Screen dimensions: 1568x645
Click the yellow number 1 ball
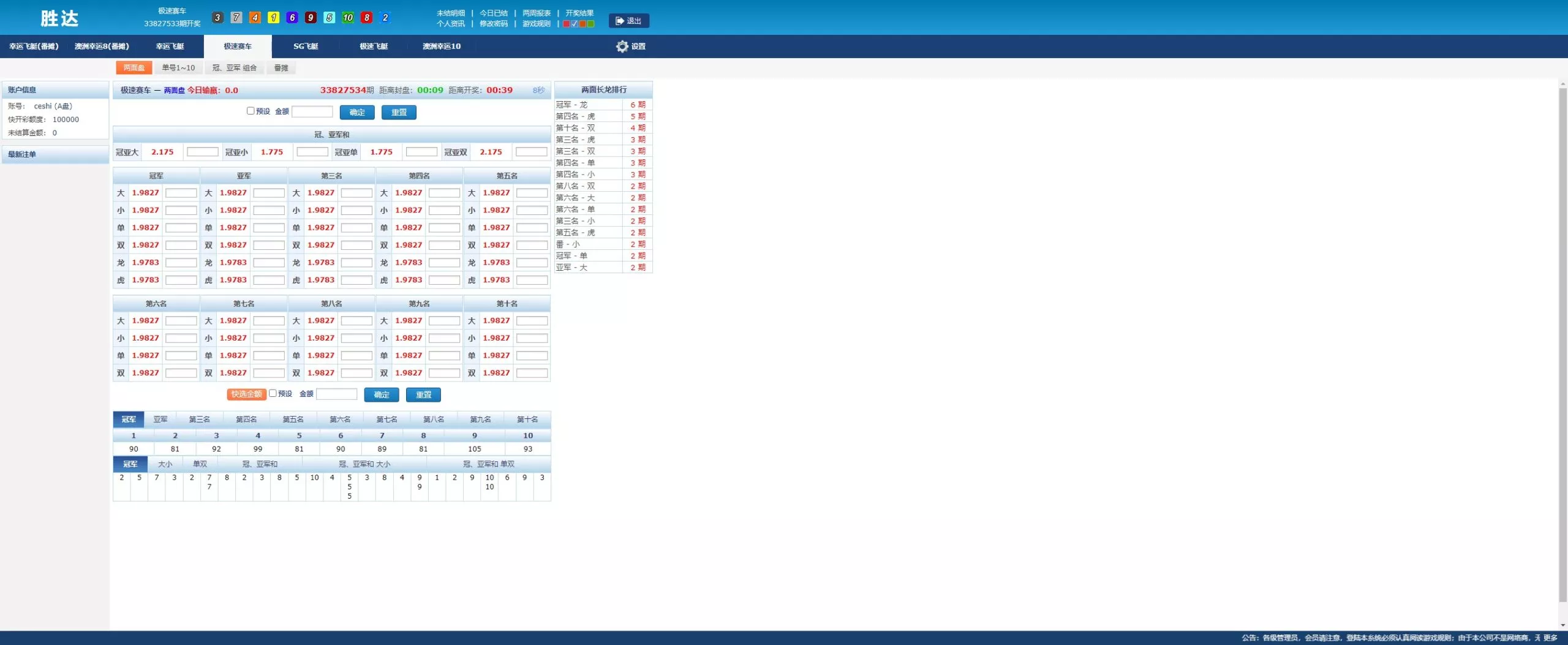click(x=273, y=18)
